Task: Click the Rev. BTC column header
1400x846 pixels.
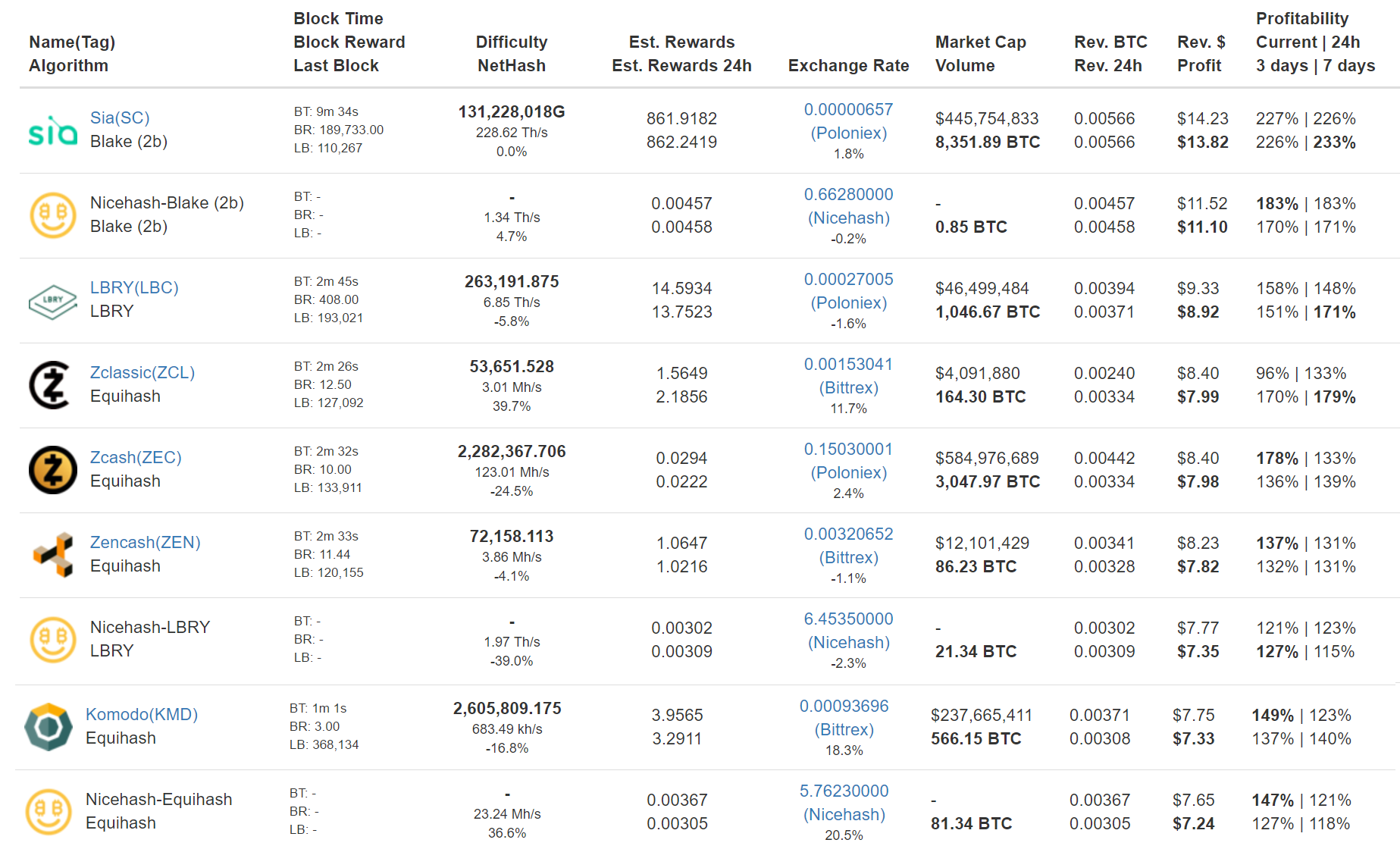Action: click(x=1110, y=42)
